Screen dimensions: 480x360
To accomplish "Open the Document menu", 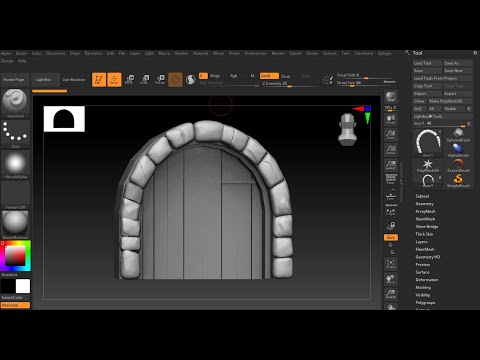I will click(x=55, y=53).
